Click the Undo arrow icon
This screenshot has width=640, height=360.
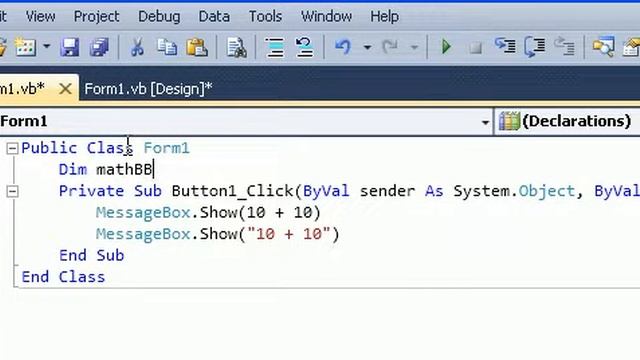coord(343,47)
